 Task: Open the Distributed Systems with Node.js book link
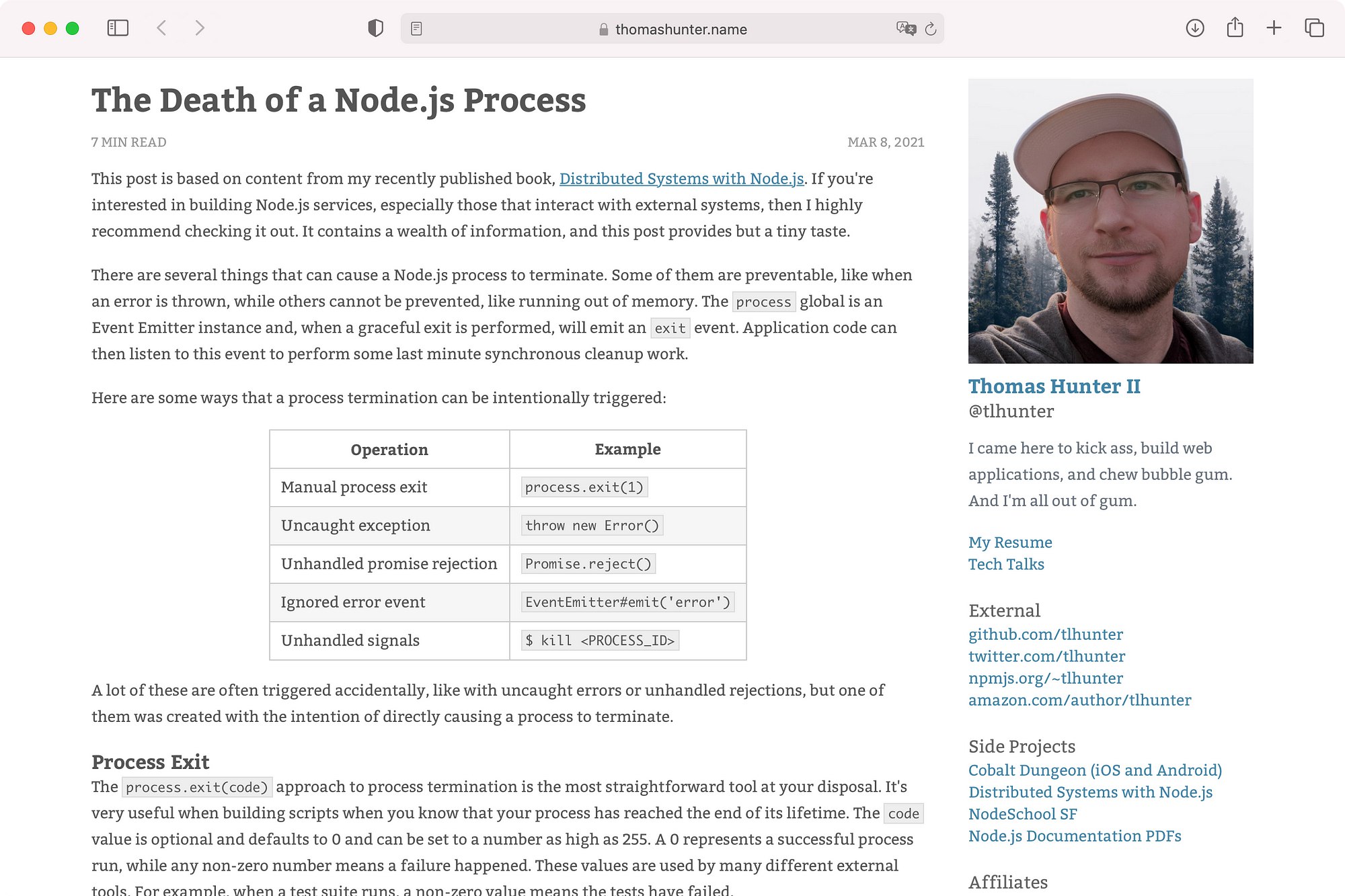[681, 179]
